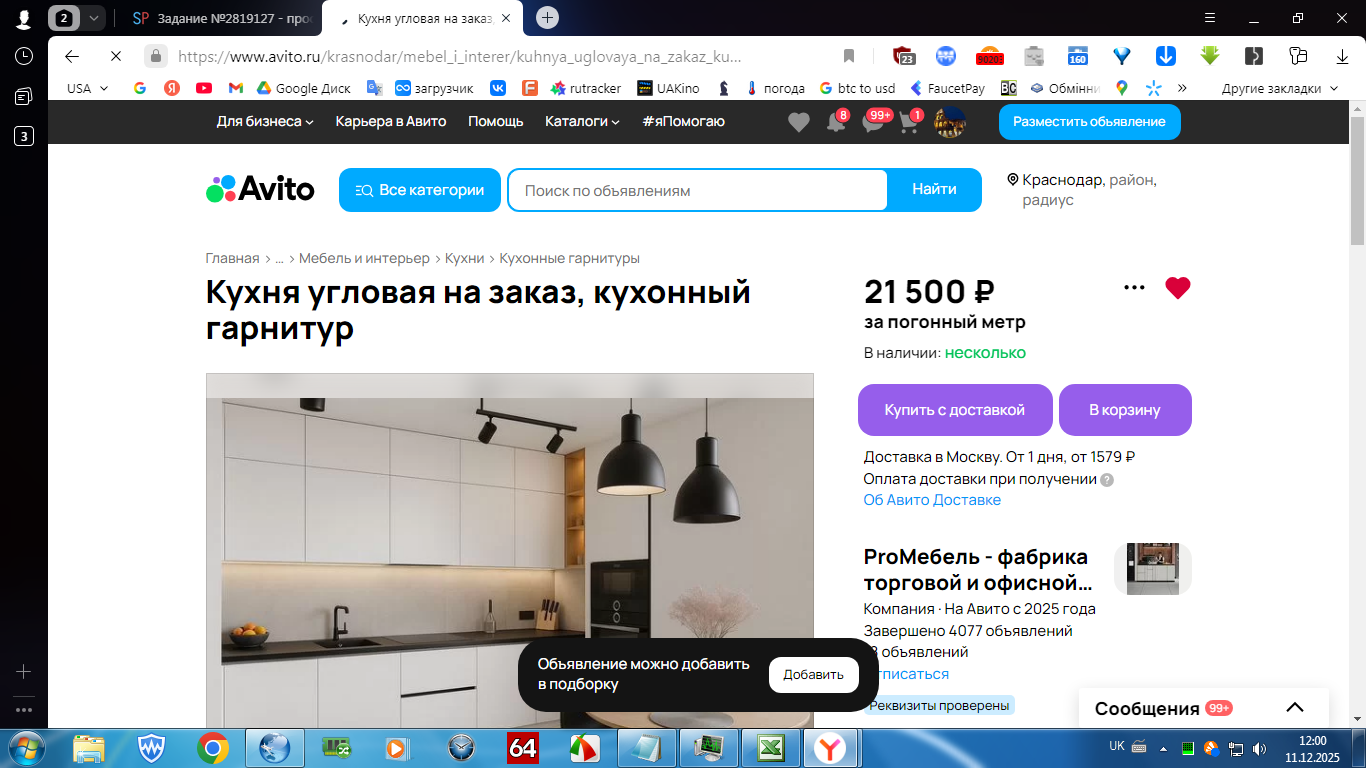Image resolution: width=1366 pixels, height=768 pixels.
Task: Launch Google Chrome from the taskbar
Action: [212, 748]
